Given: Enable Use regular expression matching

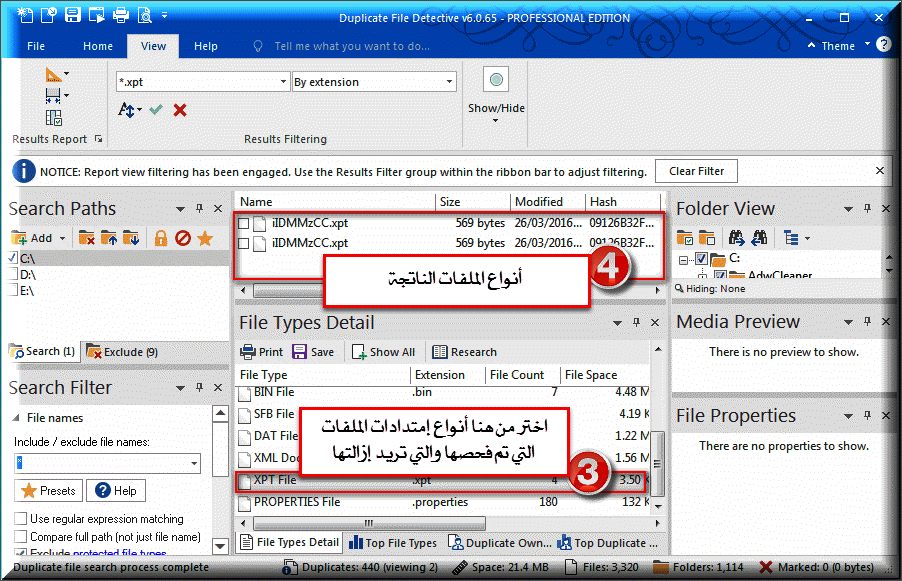Looking at the screenshot, I should click(x=21, y=519).
